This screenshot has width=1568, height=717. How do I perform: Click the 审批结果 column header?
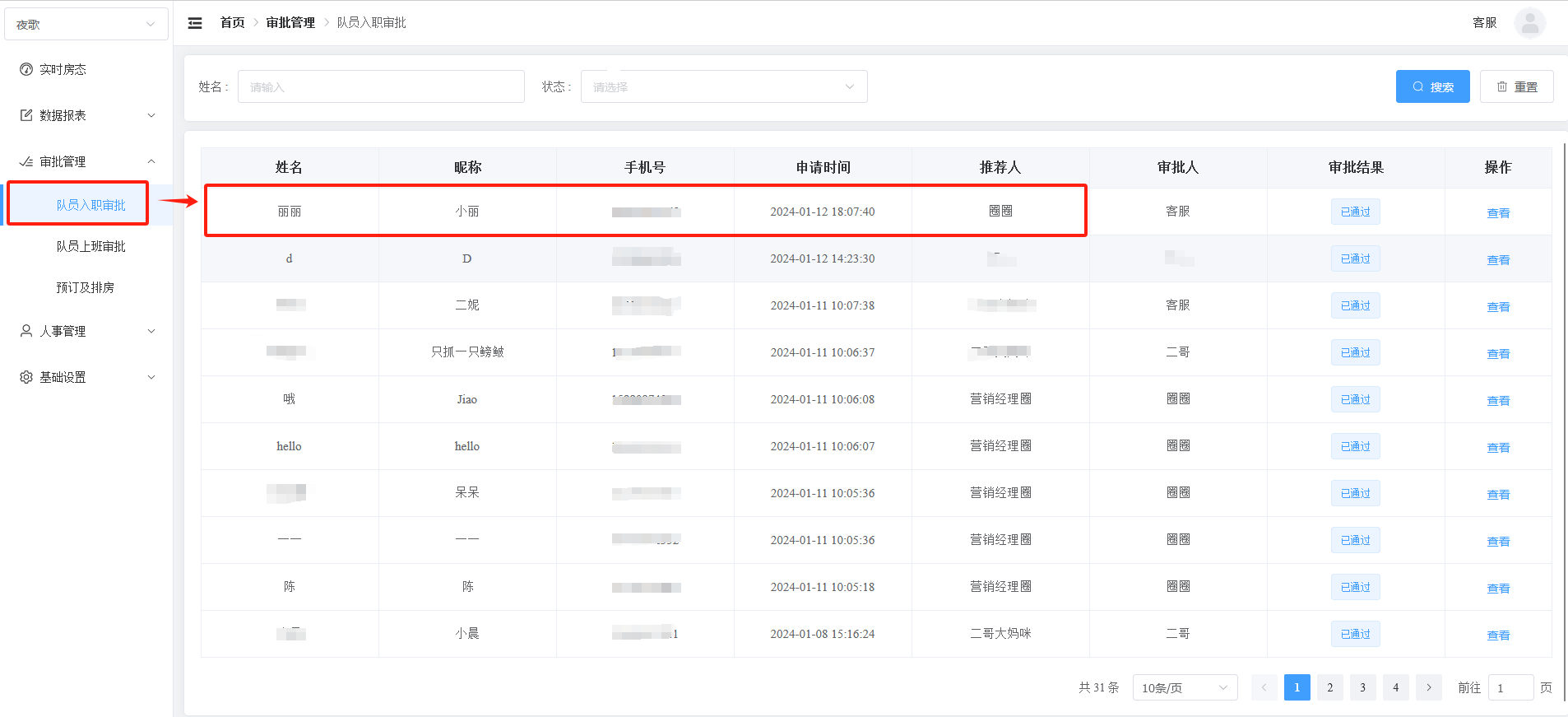point(1356,167)
